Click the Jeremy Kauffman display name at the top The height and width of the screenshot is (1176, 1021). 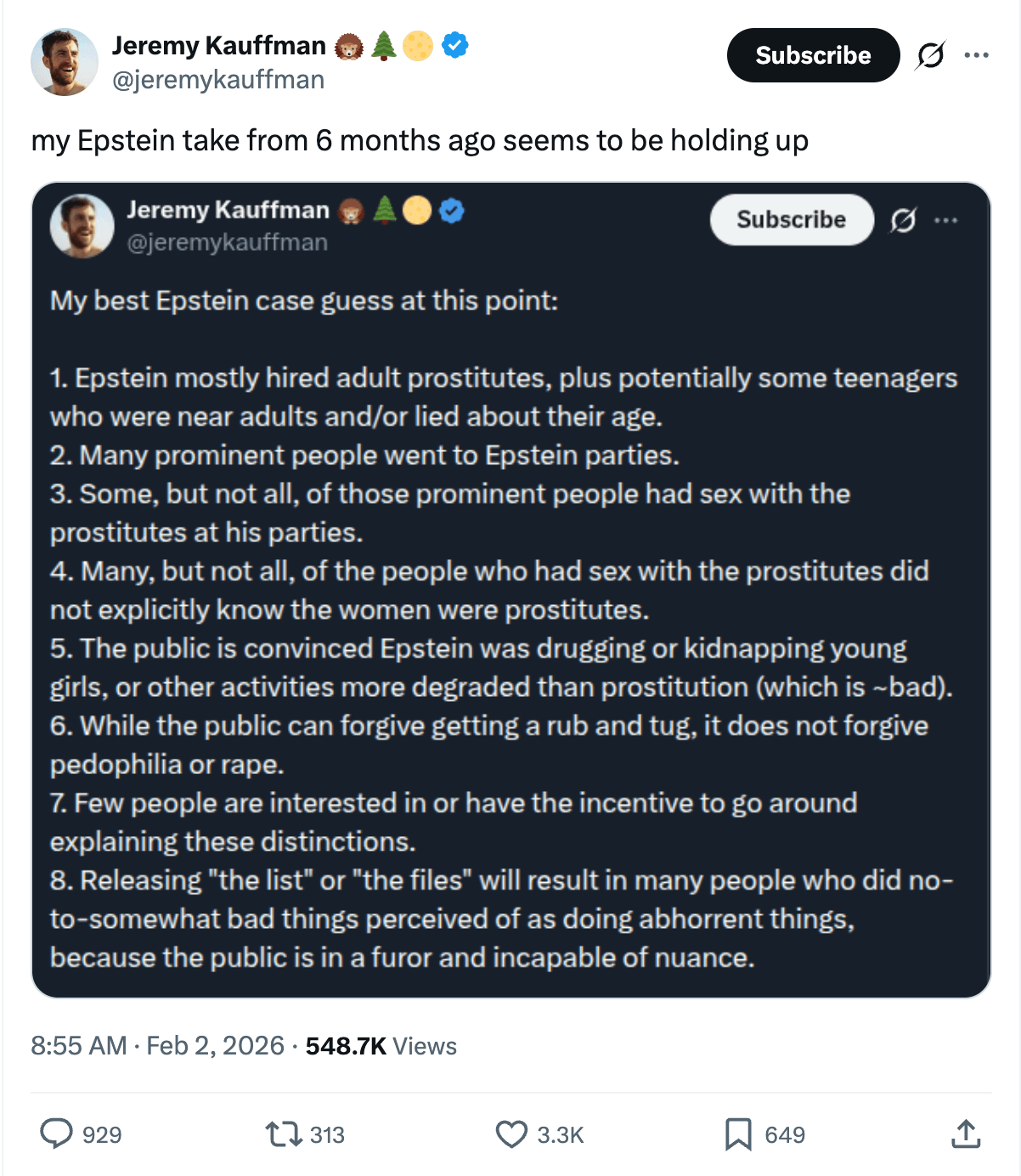click(219, 45)
